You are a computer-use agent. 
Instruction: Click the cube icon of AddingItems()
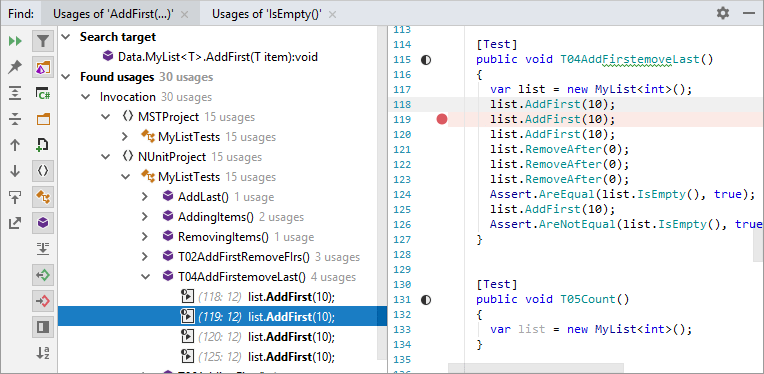168,217
